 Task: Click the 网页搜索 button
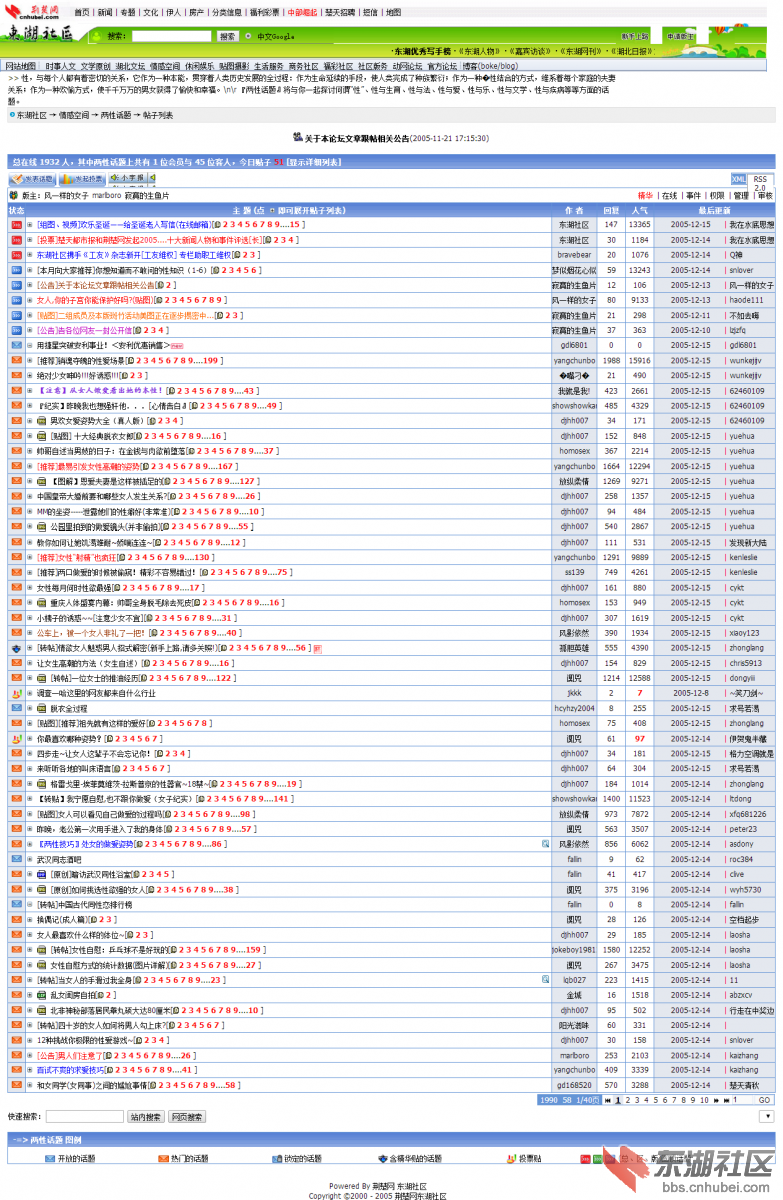(186, 1116)
